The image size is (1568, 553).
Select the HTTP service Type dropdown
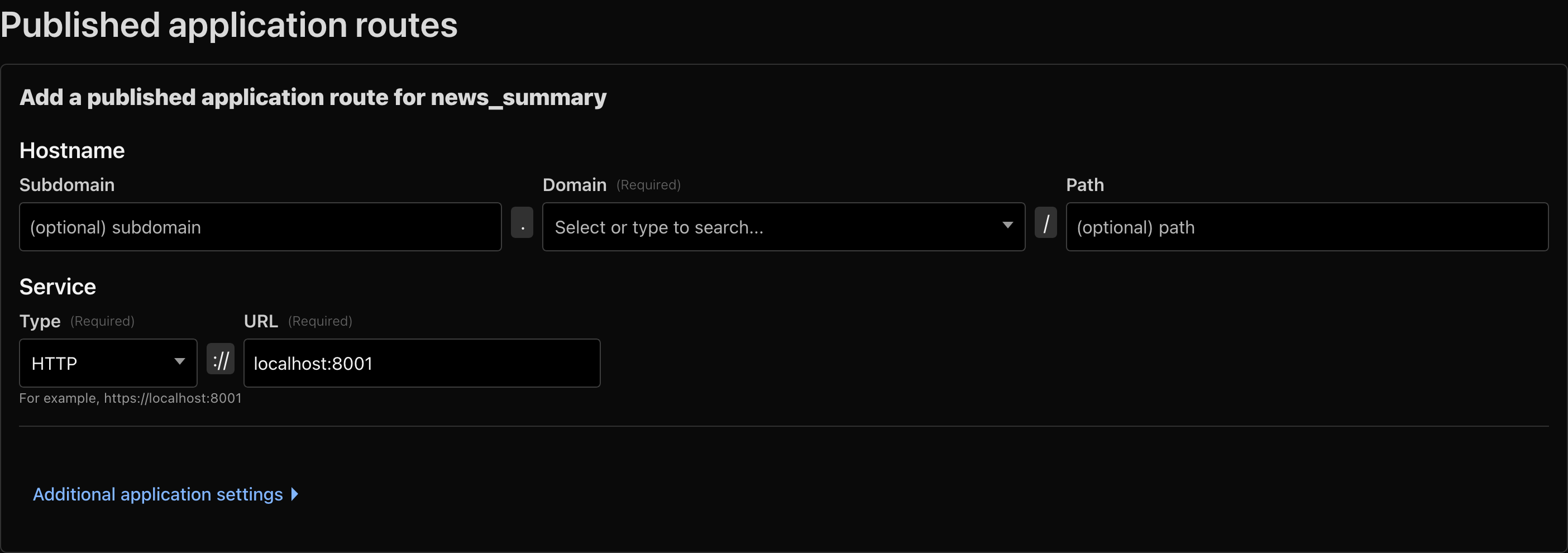tap(101, 363)
